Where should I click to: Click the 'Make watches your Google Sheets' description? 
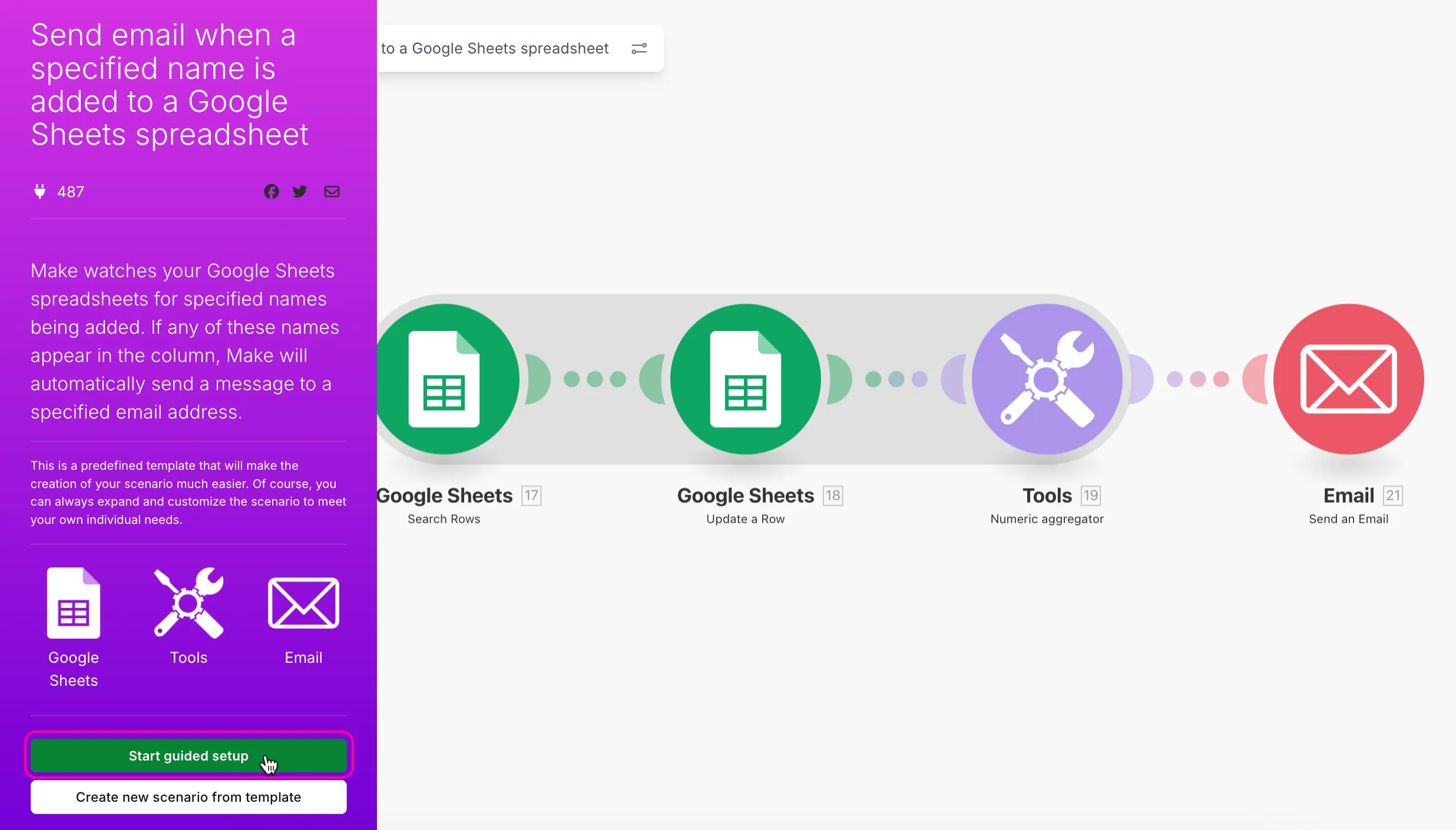click(x=185, y=341)
